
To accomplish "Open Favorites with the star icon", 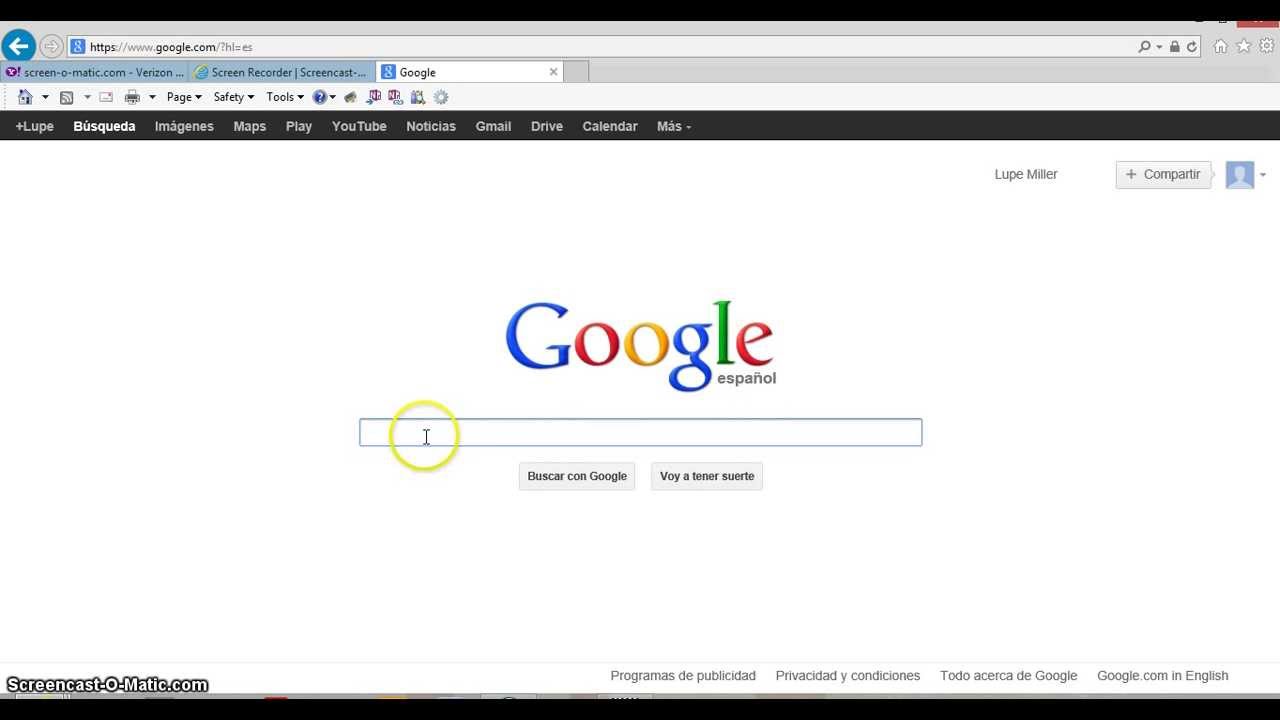I will [1244, 46].
